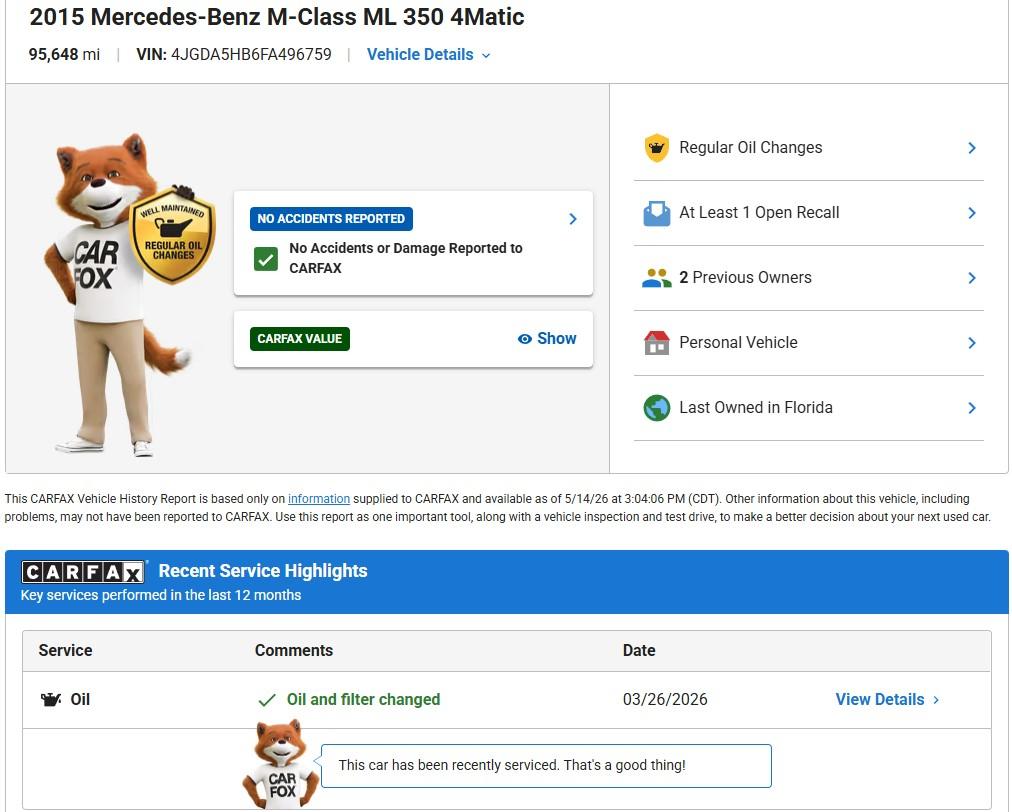Click the Service column header

pos(65,651)
